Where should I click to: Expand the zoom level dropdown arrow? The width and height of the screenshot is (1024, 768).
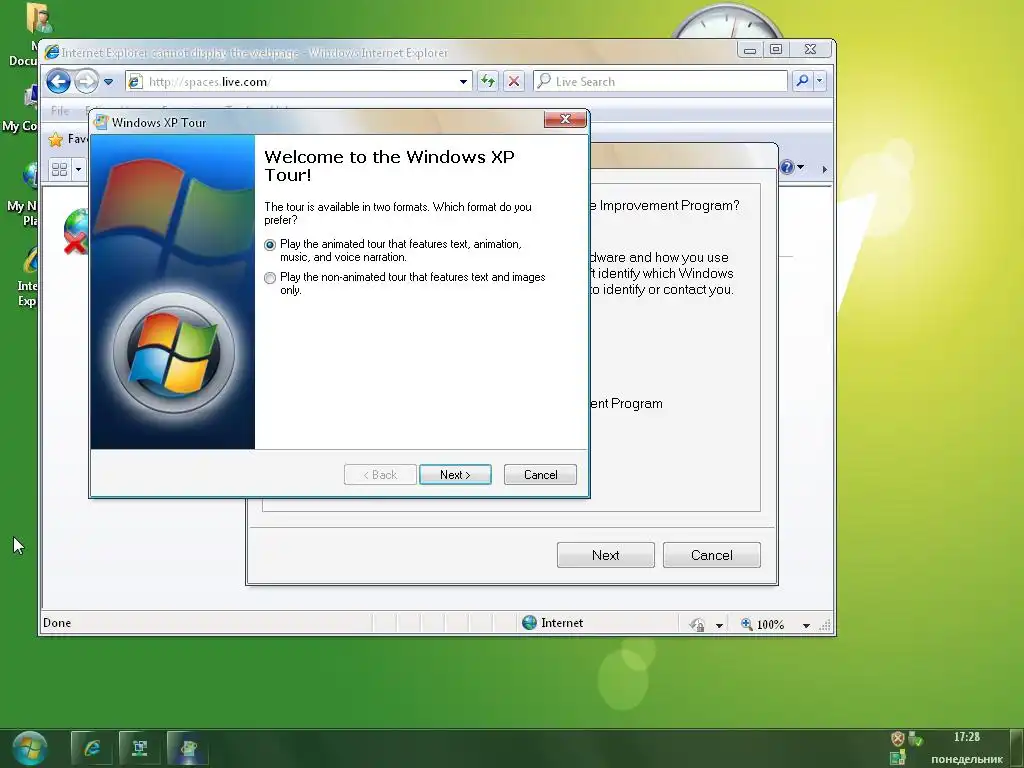click(807, 625)
